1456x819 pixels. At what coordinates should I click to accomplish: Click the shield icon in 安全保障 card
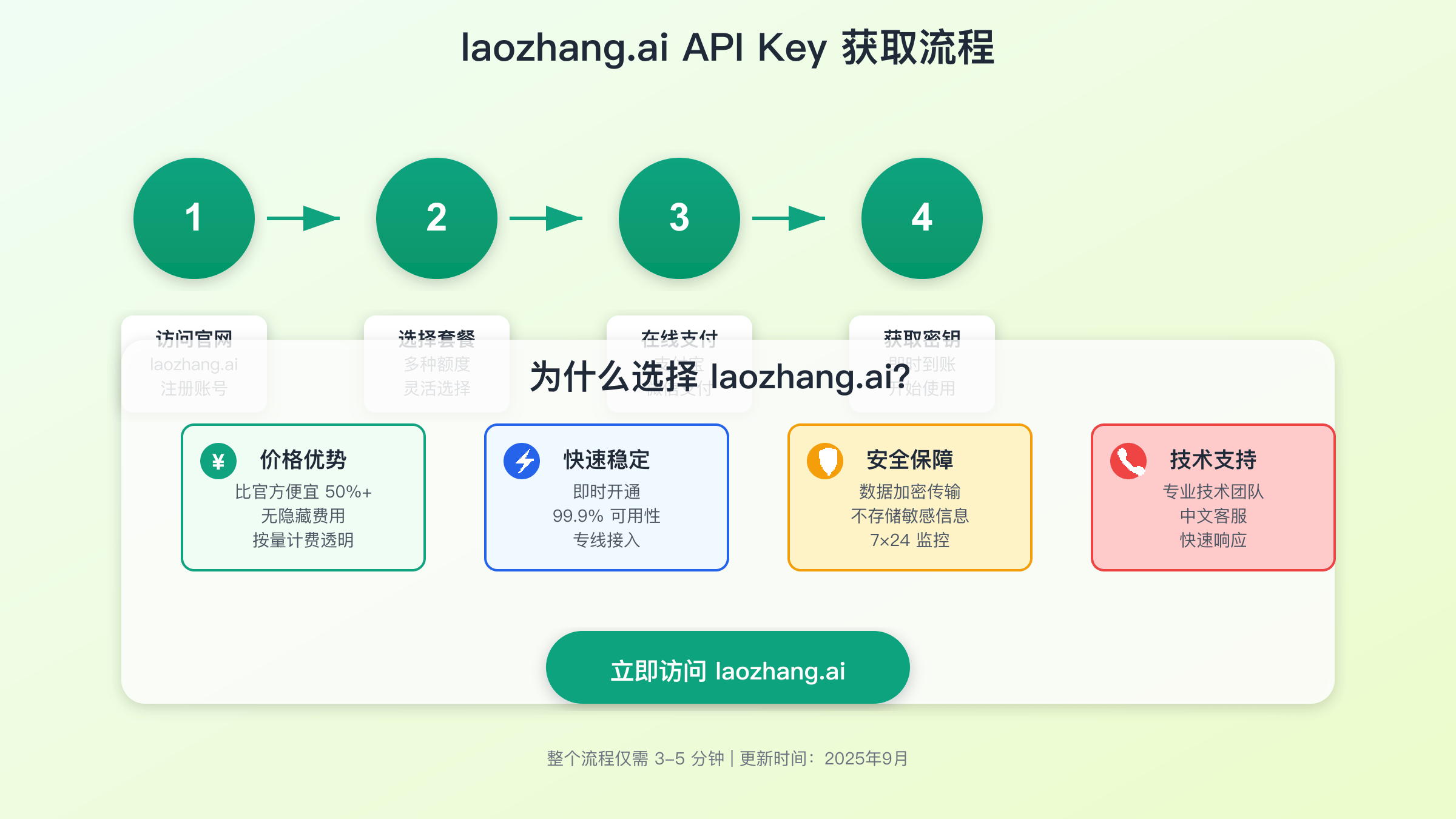(825, 461)
